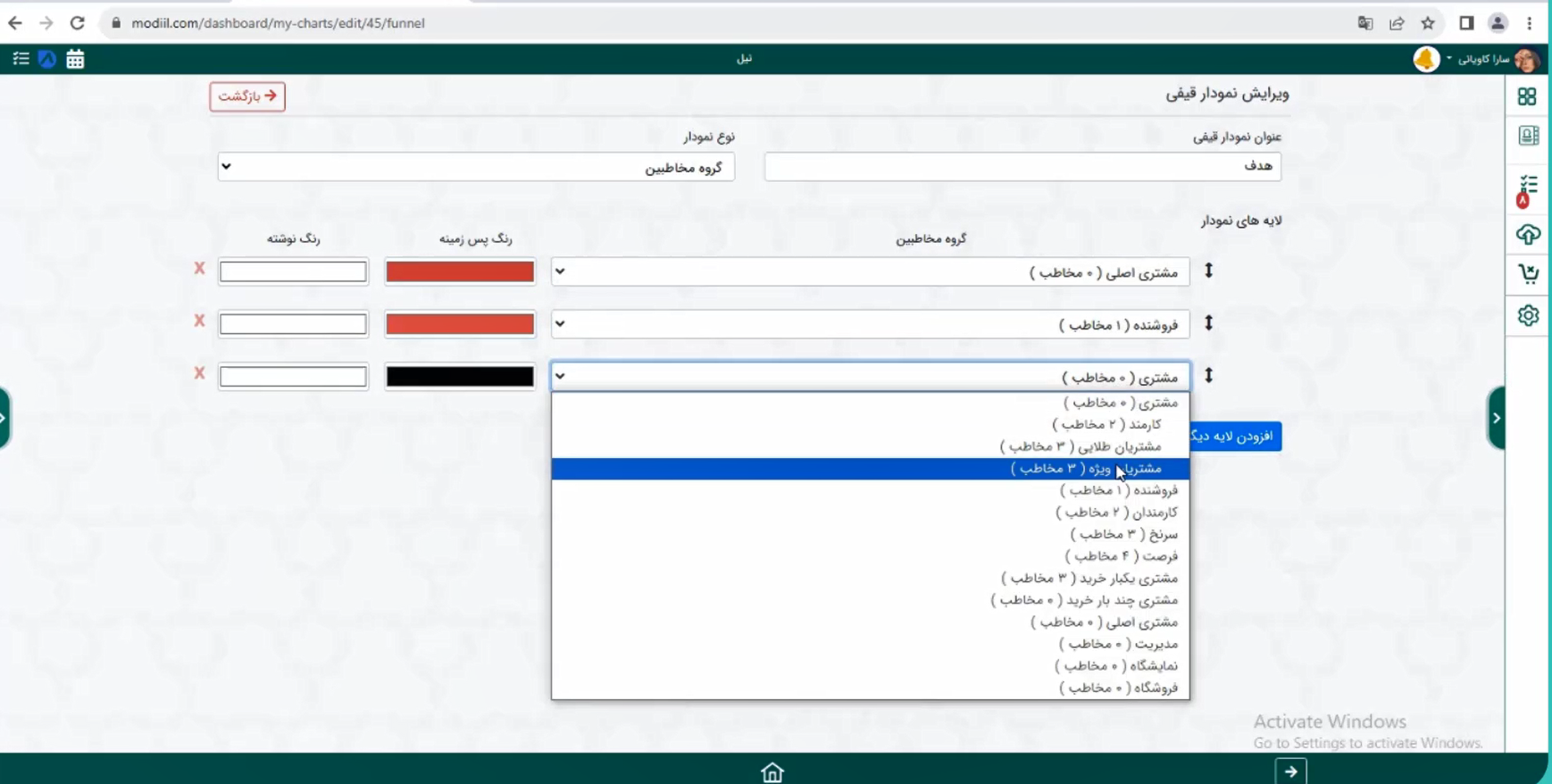Delete the third layer using red X

click(x=199, y=373)
